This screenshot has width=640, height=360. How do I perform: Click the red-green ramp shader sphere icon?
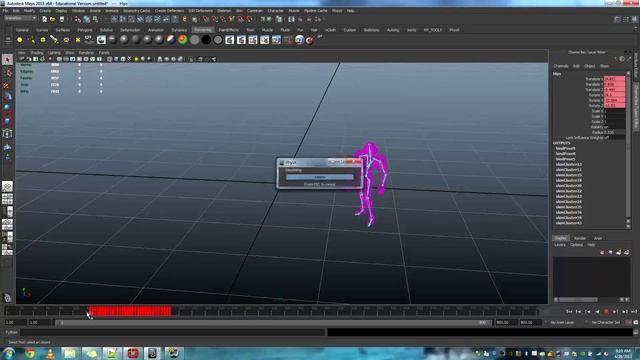182,40
